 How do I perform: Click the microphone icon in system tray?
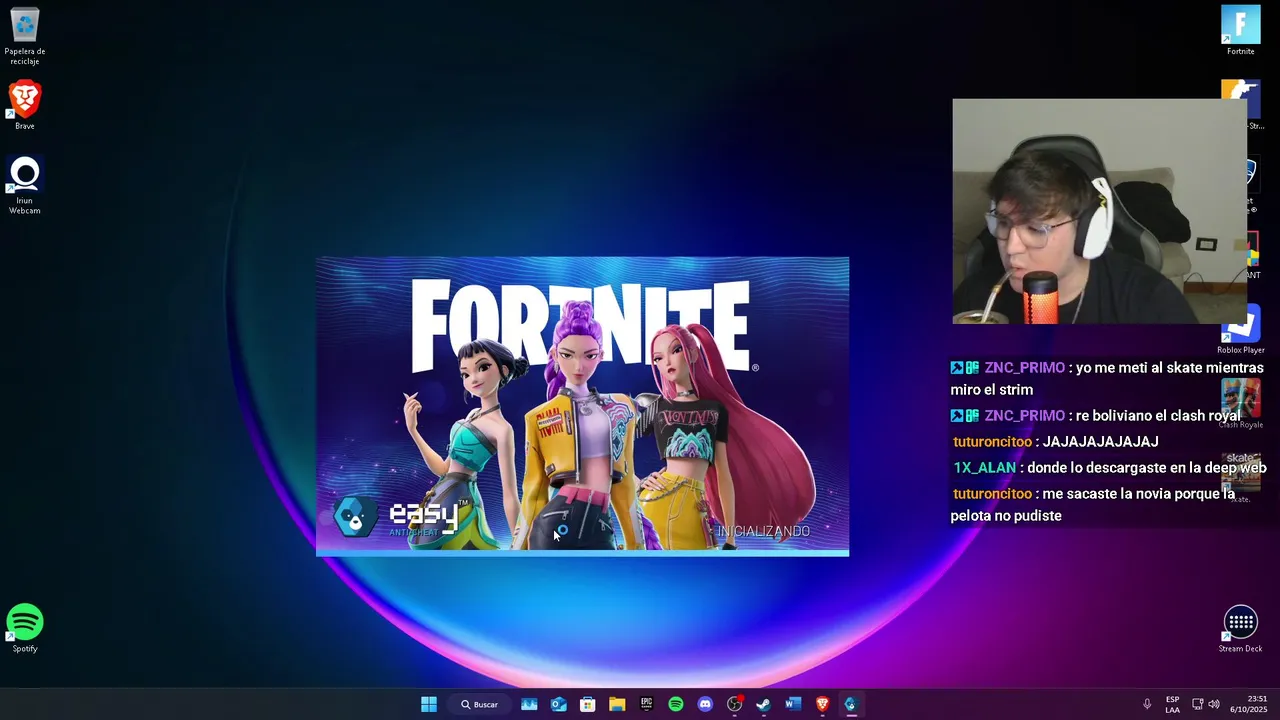[1147, 704]
